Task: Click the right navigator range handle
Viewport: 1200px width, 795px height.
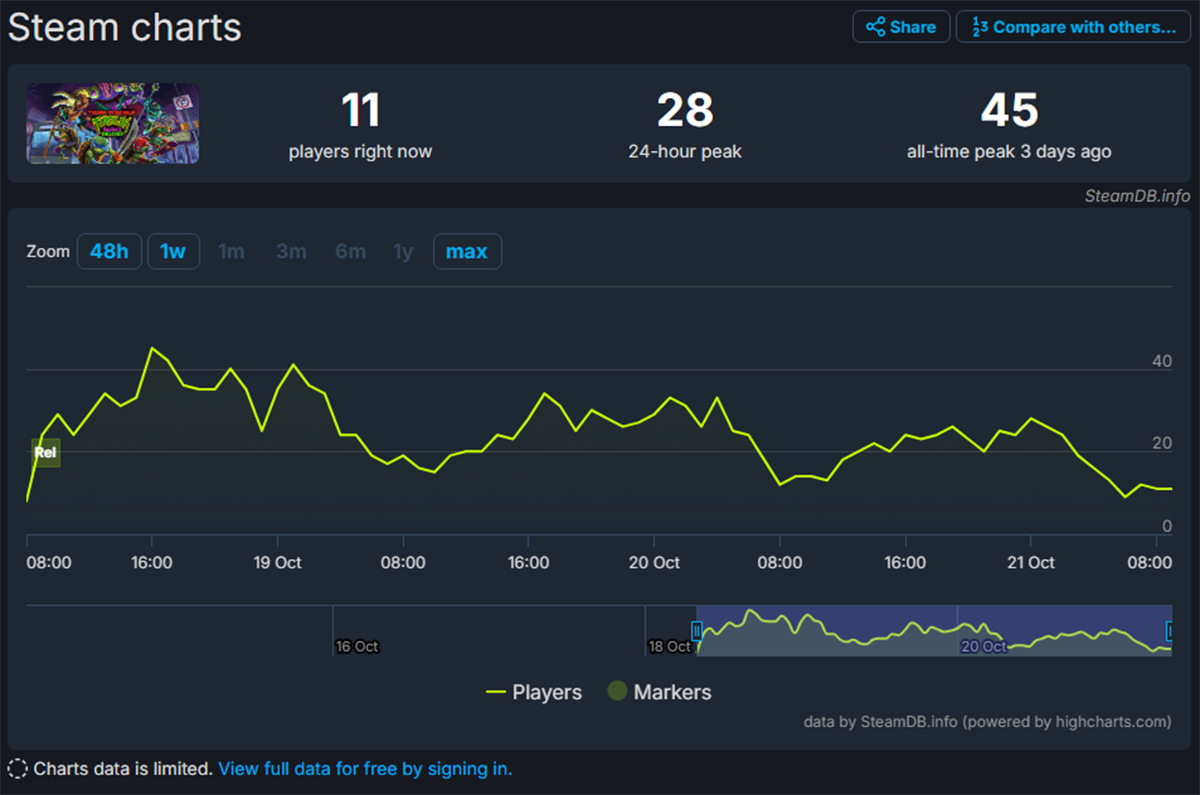Action: (1170, 631)
